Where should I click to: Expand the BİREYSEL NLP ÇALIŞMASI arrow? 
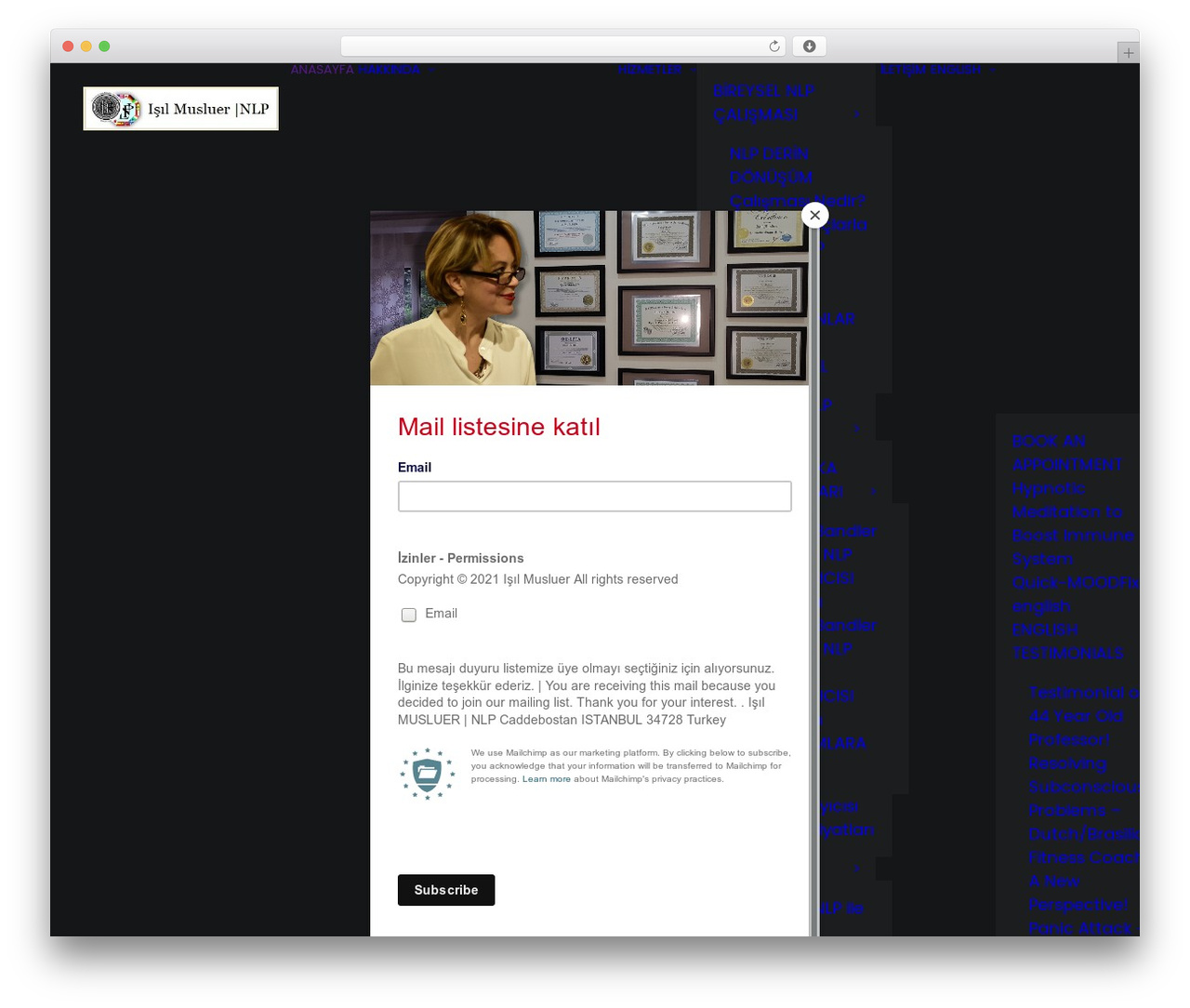click(x=857, y=114)
